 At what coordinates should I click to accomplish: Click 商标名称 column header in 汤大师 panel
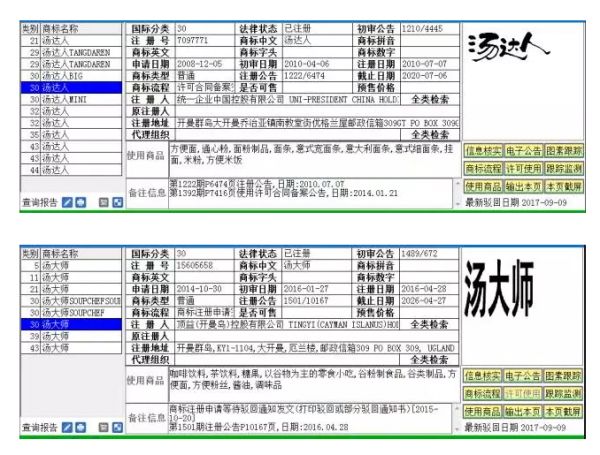[x=81, y=254]
